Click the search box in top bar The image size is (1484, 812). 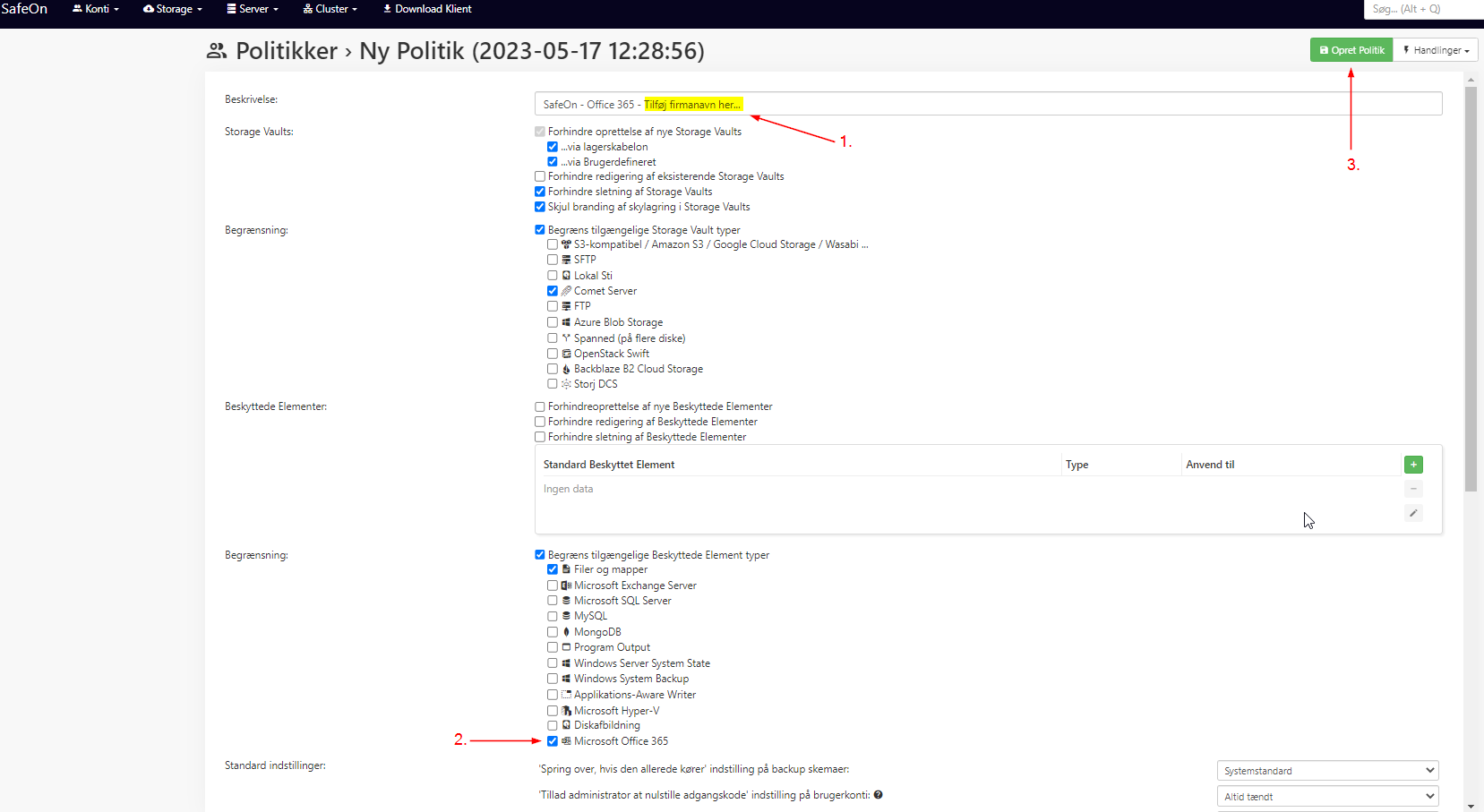click(1423, 9)
